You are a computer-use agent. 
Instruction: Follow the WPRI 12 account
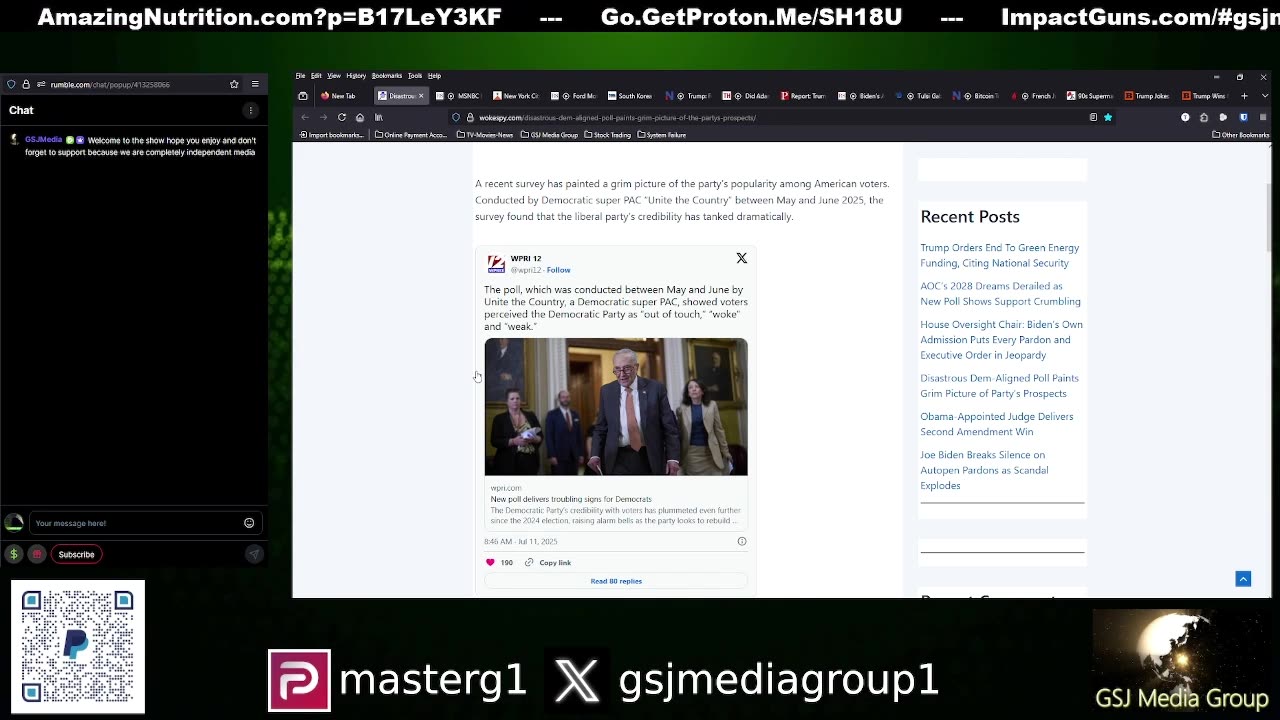558,270
